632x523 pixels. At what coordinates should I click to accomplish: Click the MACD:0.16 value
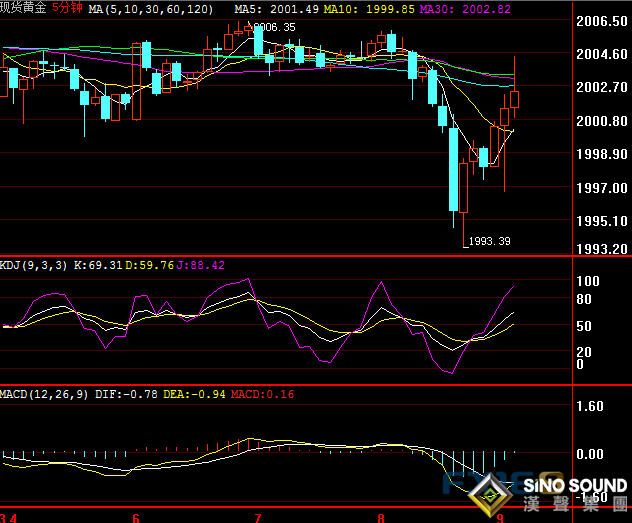click(x=262, y=394)
